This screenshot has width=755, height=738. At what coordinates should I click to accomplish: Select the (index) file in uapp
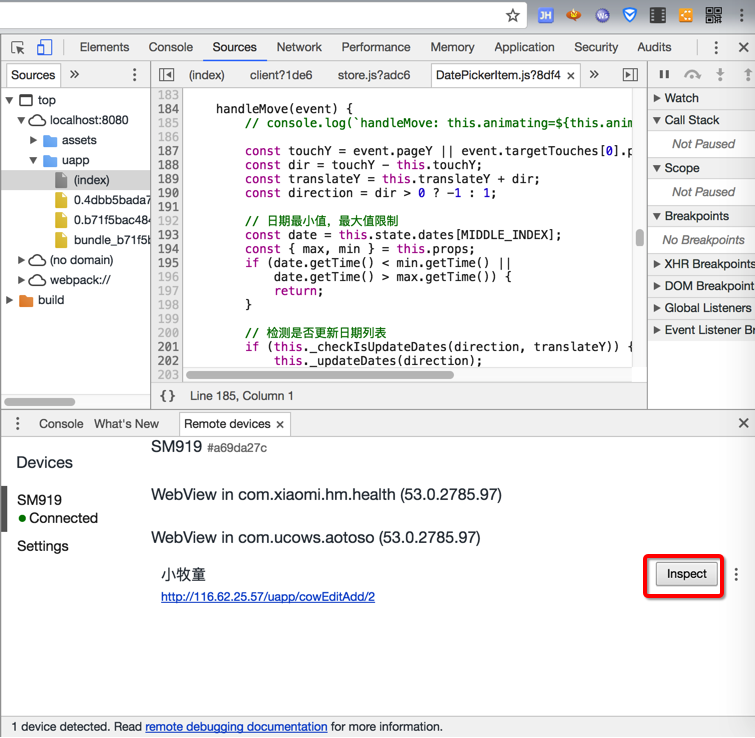click(x=76, y=180)
